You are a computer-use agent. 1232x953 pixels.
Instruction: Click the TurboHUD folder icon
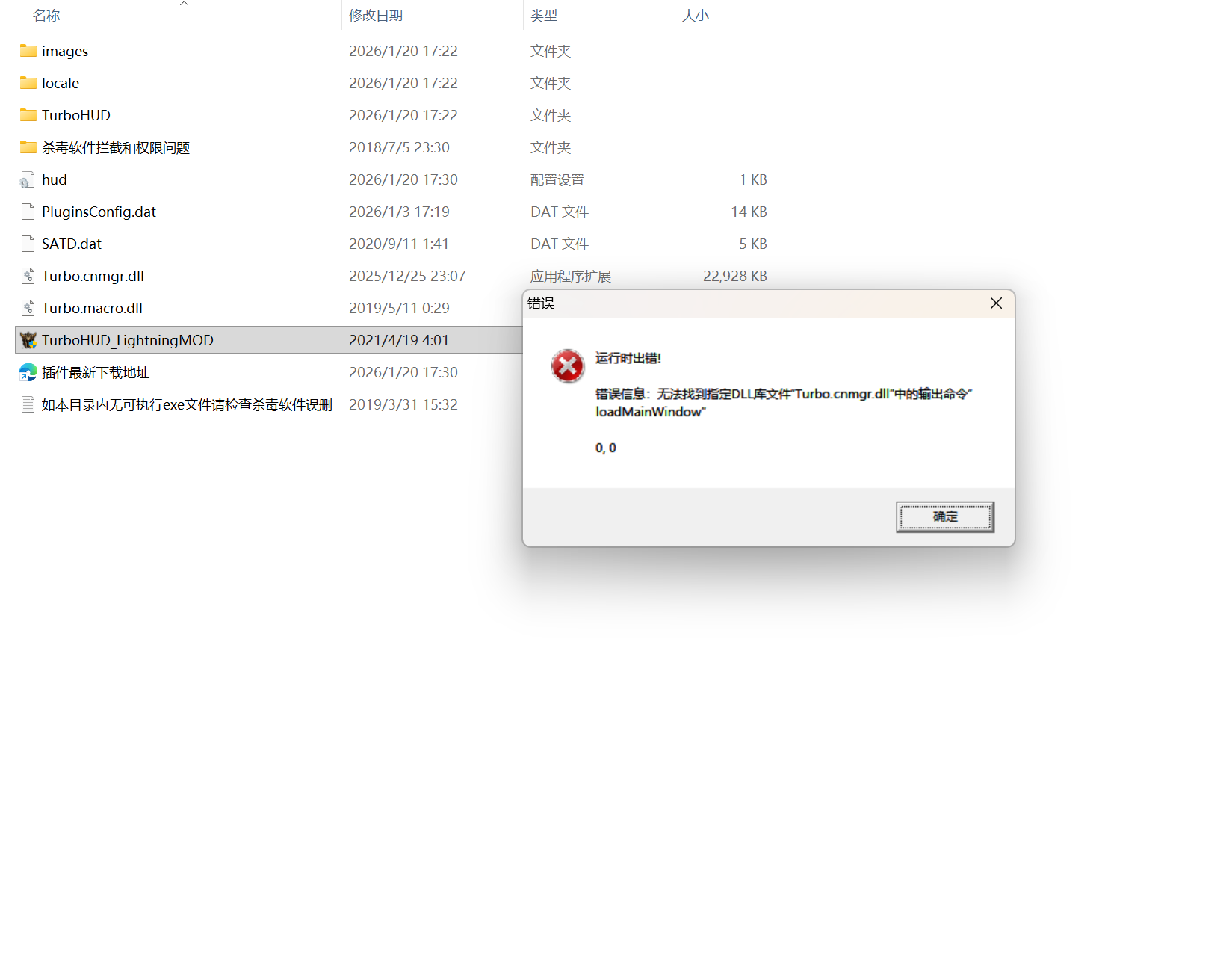coord(28,115)
